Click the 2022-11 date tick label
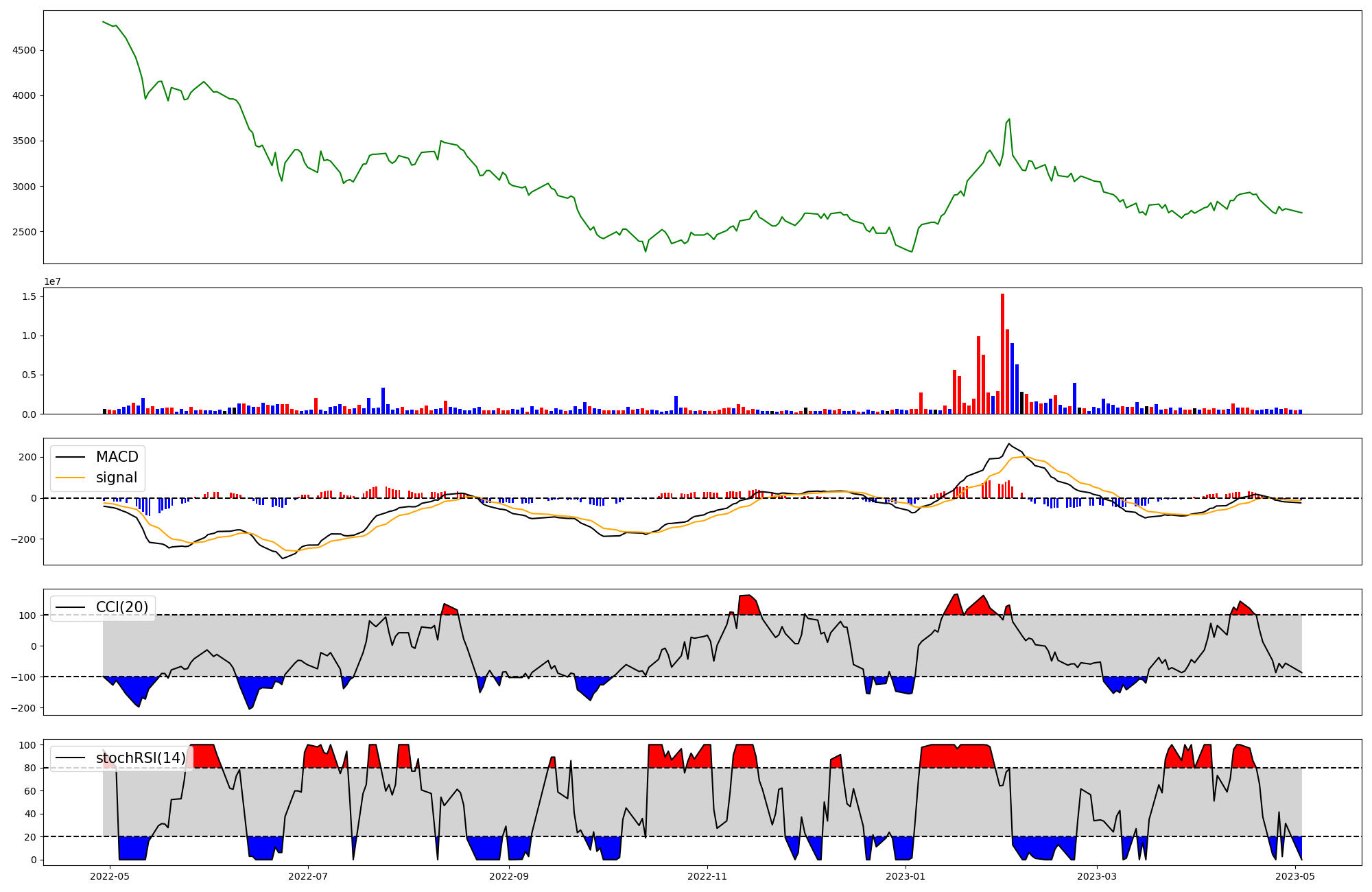Screen dimensions: 1372x892 click(707, 876)
